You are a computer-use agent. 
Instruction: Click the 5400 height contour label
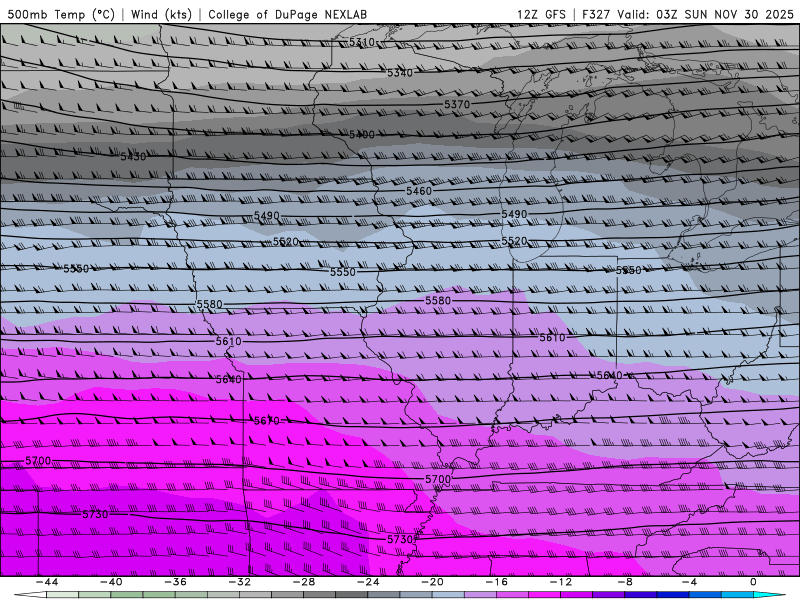[x=362, y=135]
